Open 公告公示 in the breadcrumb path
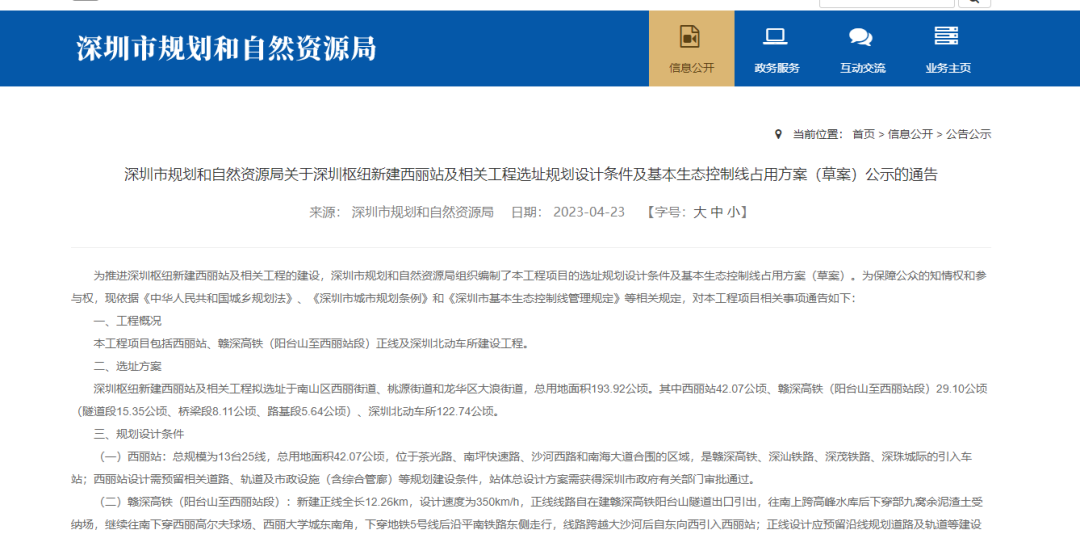This screenshot has height=534, width=1080. coord(968,134)
